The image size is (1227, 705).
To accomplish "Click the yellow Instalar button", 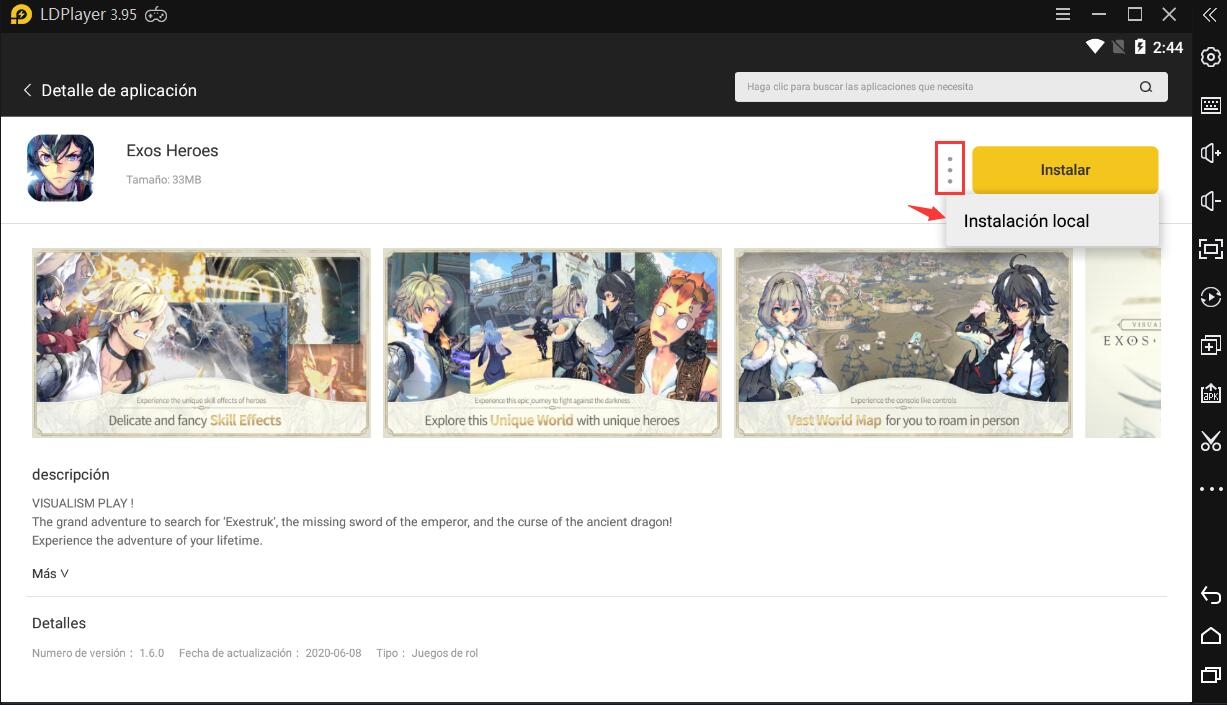I will (x=1065, y=170).
